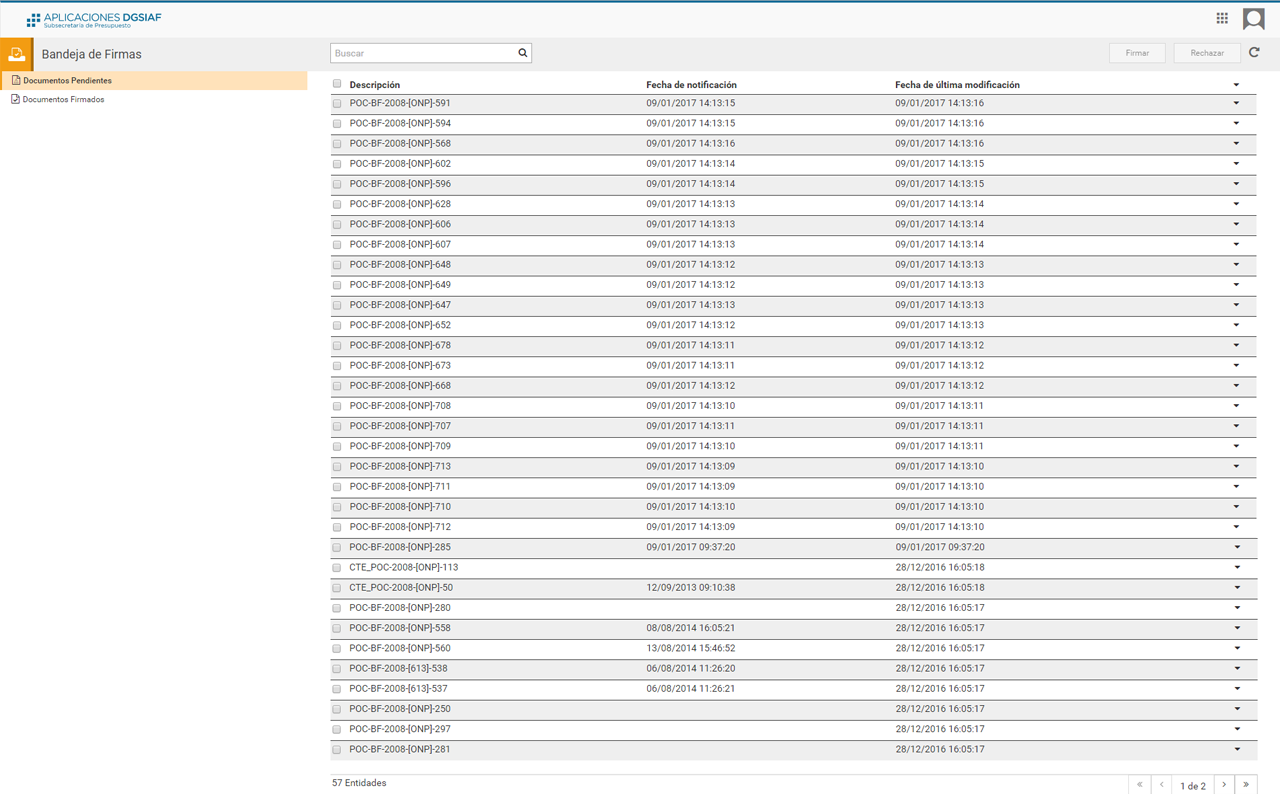
Task: Jump to last page double arrow
Action: coord(1246,785)
